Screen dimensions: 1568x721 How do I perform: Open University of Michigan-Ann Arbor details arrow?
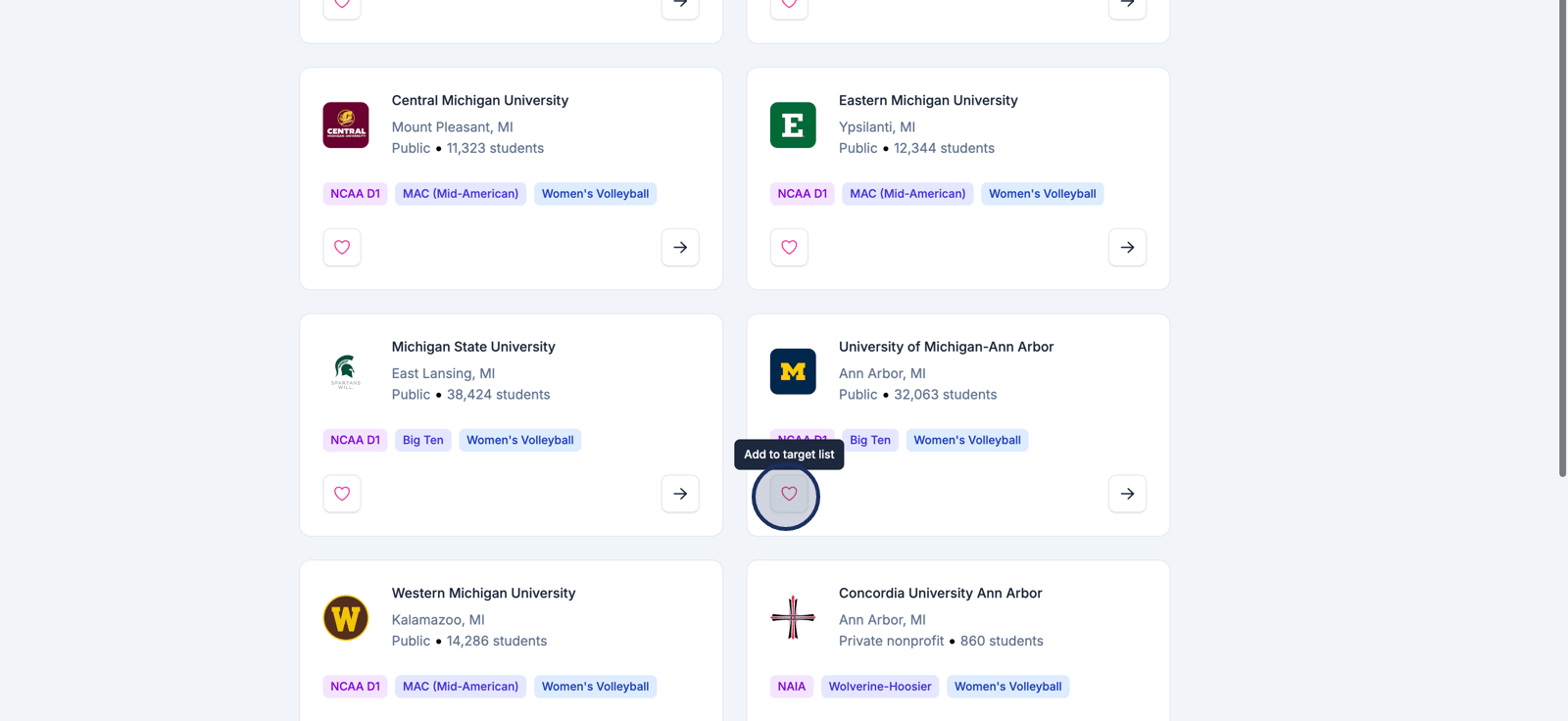point(1127,494)
